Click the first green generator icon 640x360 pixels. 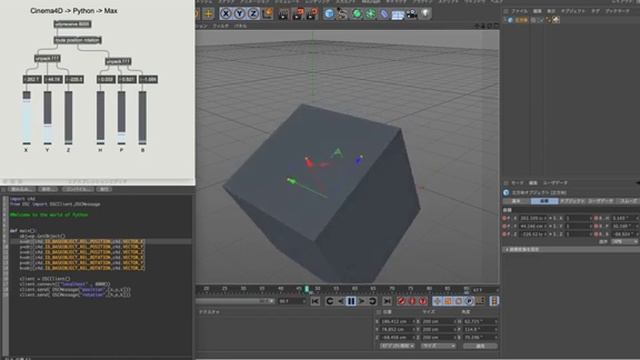point(357,14)
